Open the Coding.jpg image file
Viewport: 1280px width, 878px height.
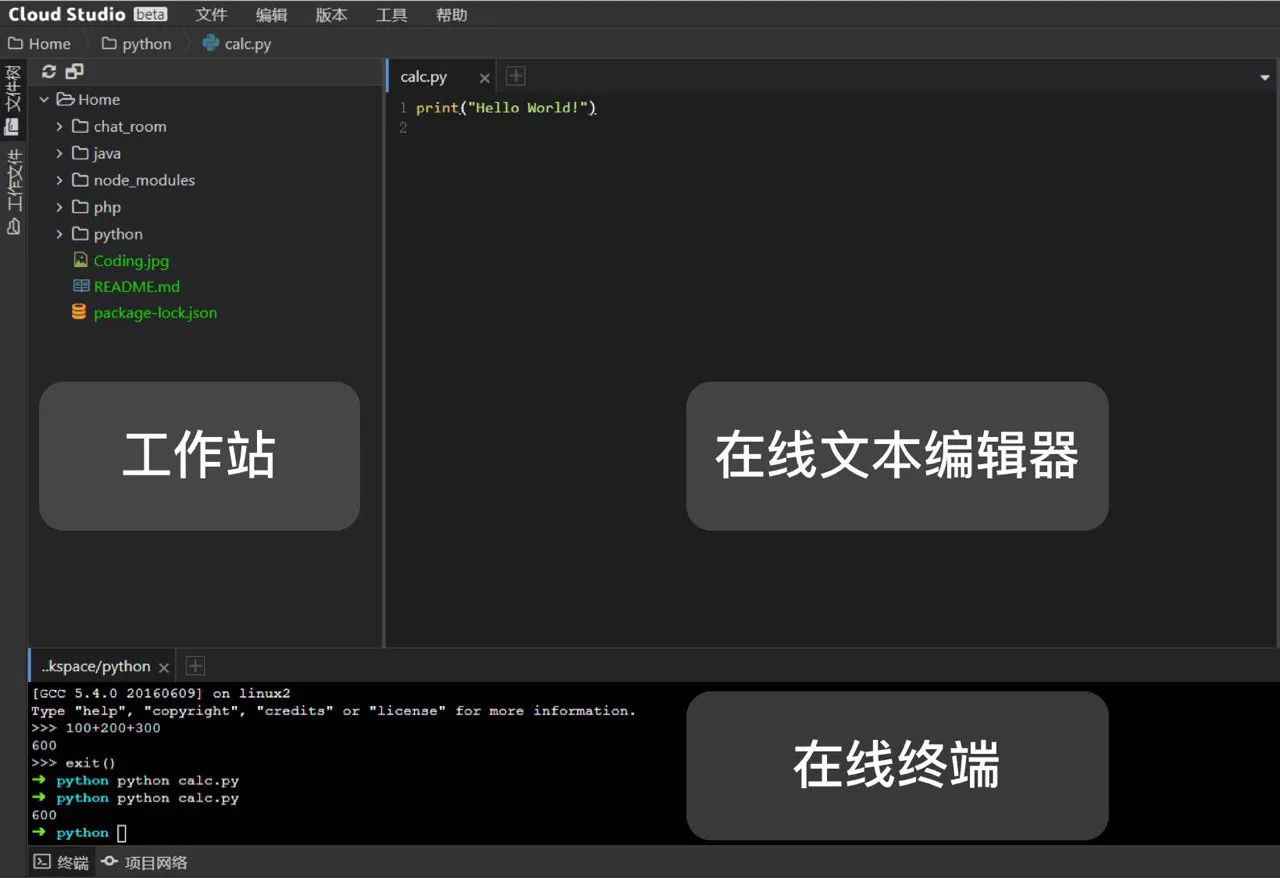(131, 261)
